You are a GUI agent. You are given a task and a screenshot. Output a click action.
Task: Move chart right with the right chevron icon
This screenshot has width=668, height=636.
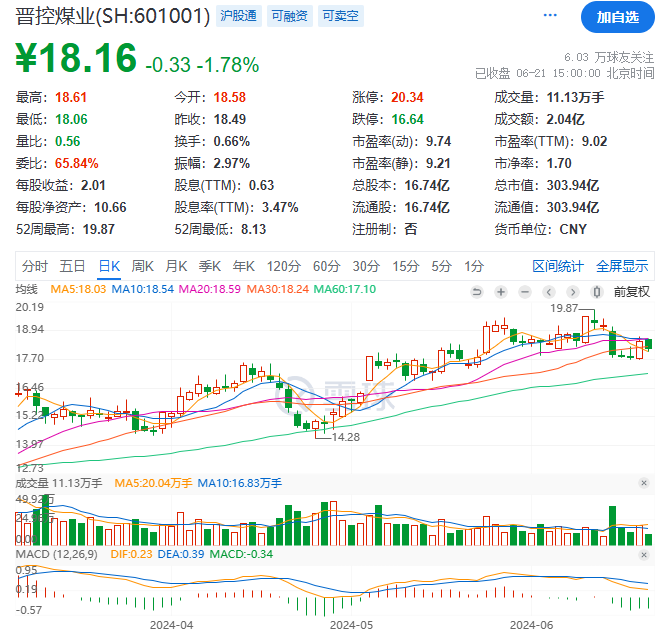click(573, 292)
